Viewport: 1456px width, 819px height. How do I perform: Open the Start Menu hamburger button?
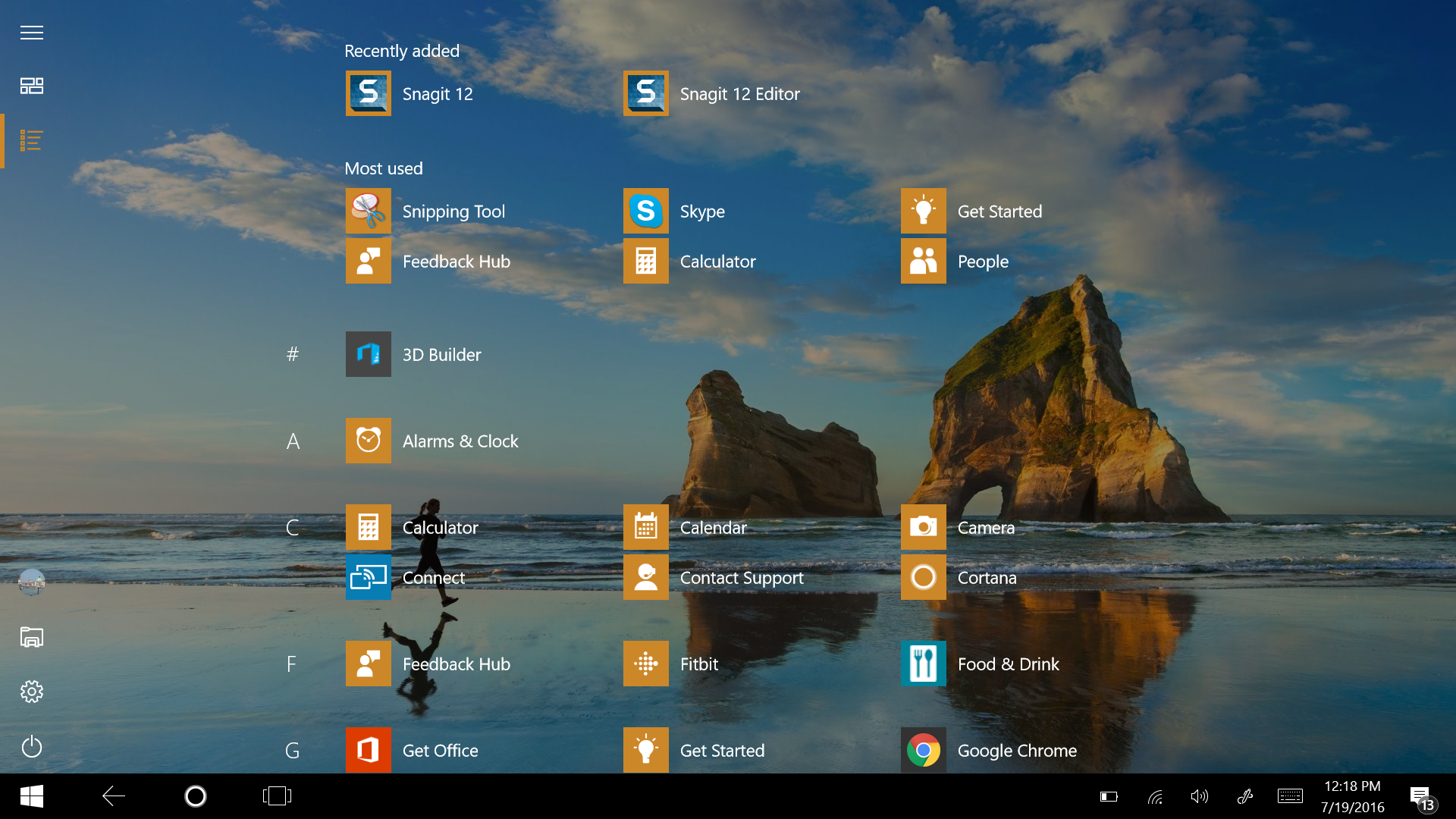[32, 30]
